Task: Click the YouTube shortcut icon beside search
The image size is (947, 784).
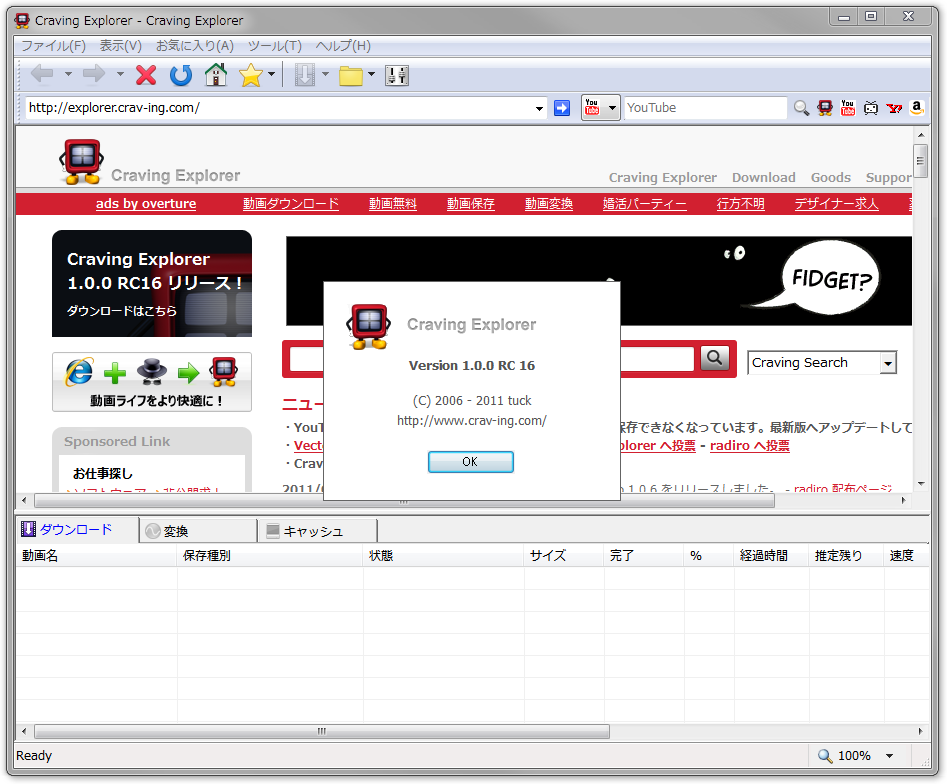Action: (847, 108)
